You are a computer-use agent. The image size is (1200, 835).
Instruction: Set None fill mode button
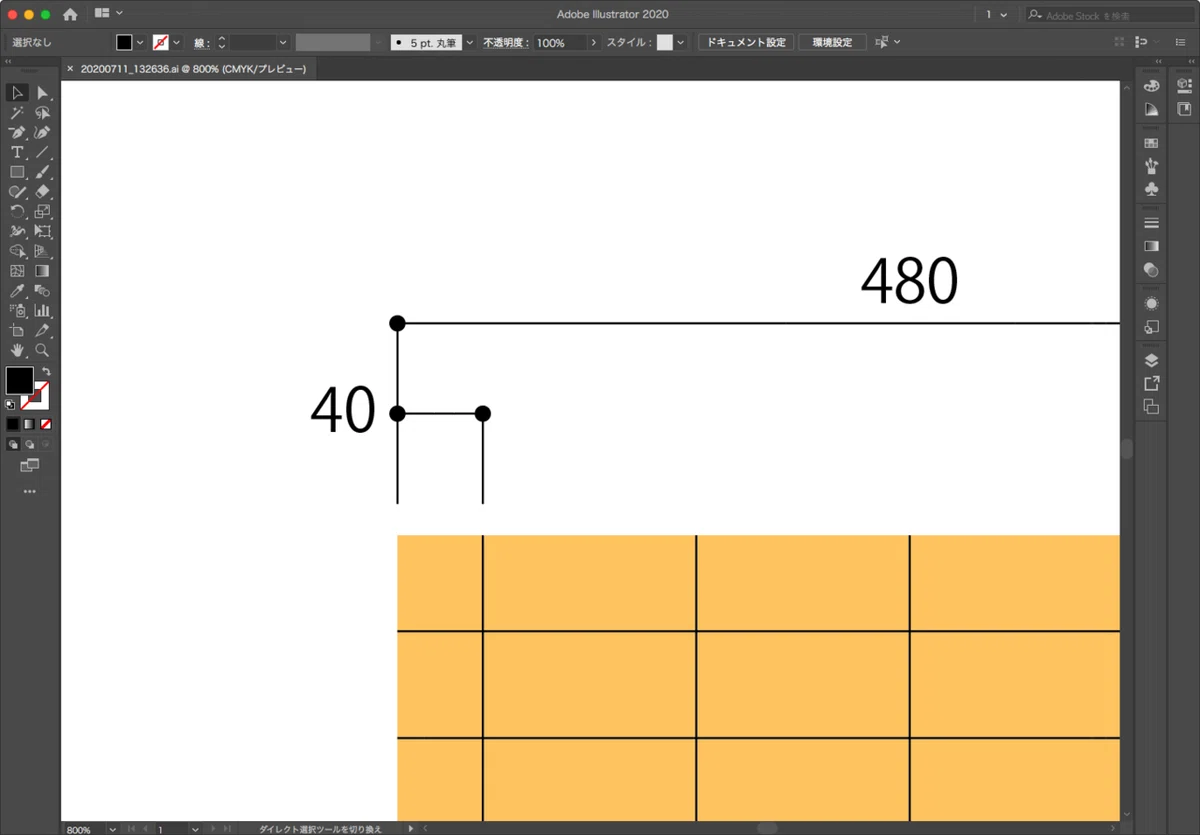45,424
